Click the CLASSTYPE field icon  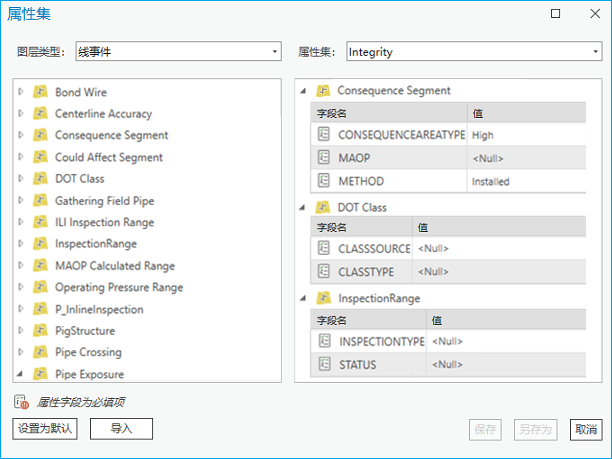coord(324,271)
